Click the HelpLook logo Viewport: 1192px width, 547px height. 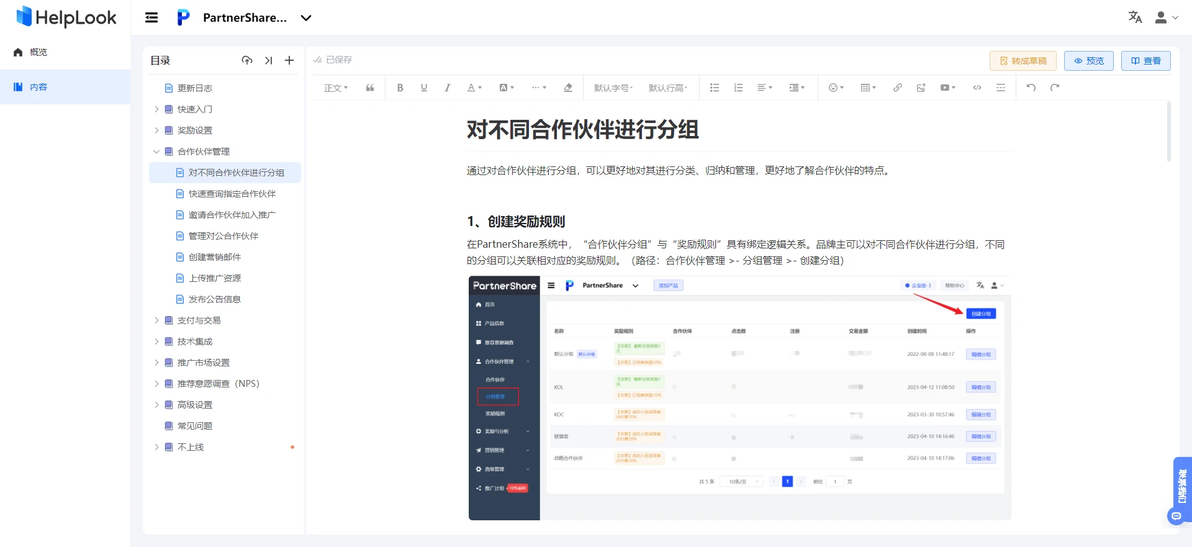point(66,17)
